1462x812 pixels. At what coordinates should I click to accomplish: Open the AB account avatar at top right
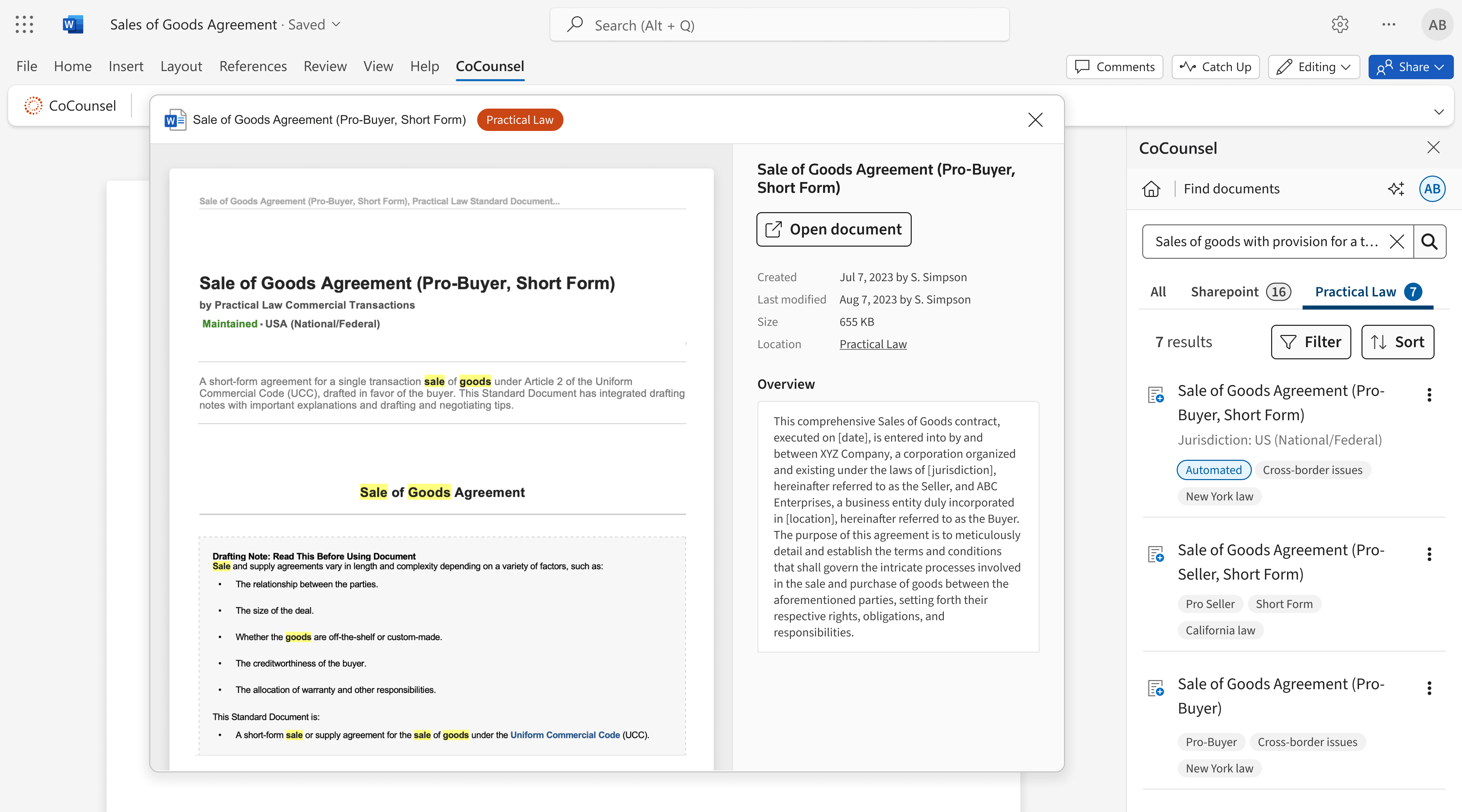[1437, 24]
